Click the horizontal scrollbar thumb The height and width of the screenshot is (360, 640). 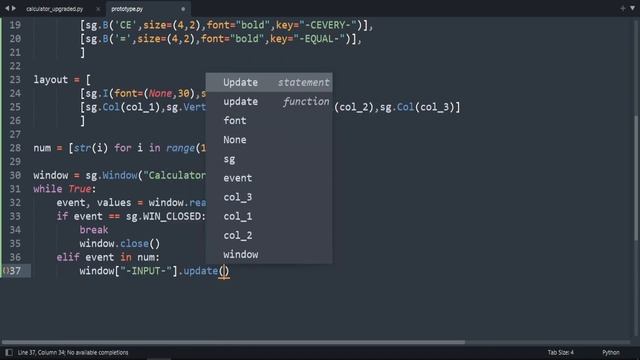click(233, 342)
